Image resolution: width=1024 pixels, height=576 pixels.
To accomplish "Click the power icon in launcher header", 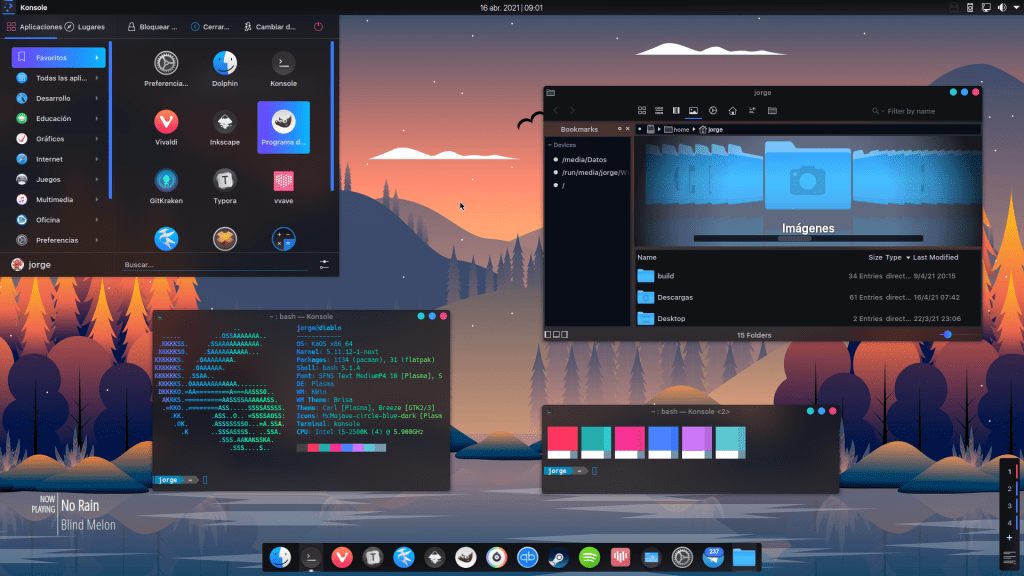I will pyautogui.click(x=318, y=27).
